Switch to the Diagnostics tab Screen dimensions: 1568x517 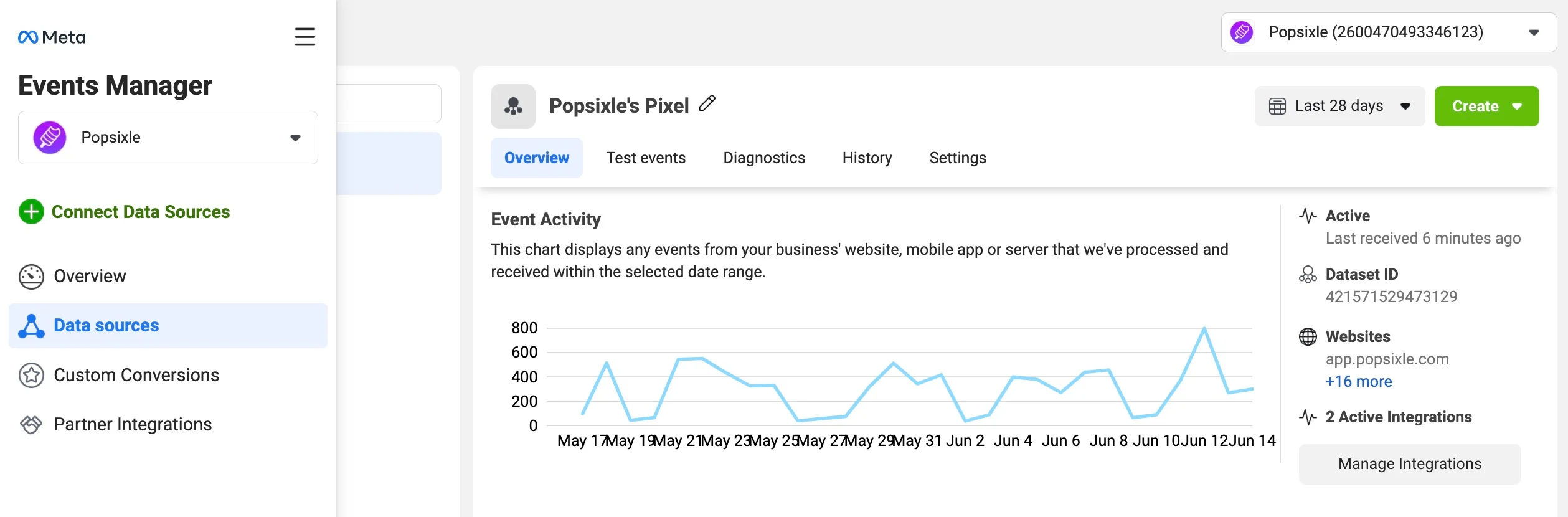pos(764,158)
